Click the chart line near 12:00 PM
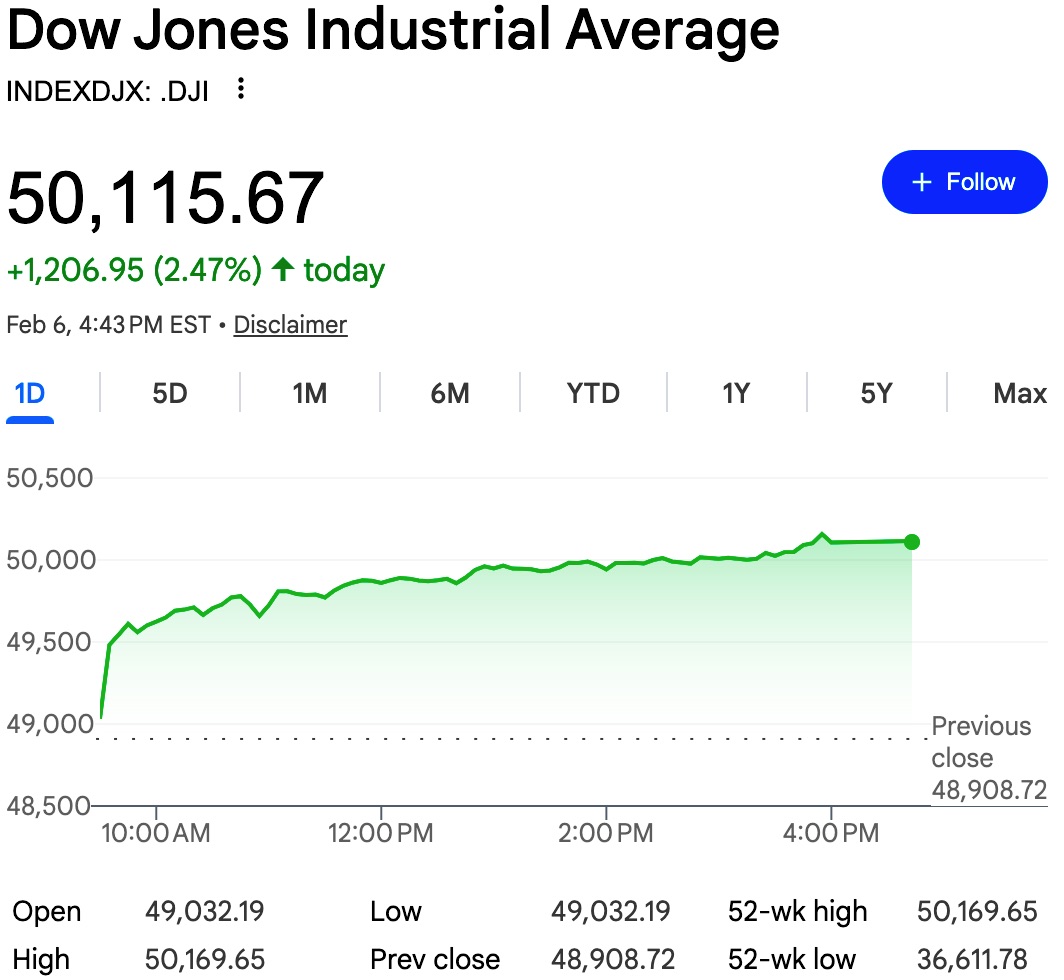The image size is (1064, 980). 382,581
